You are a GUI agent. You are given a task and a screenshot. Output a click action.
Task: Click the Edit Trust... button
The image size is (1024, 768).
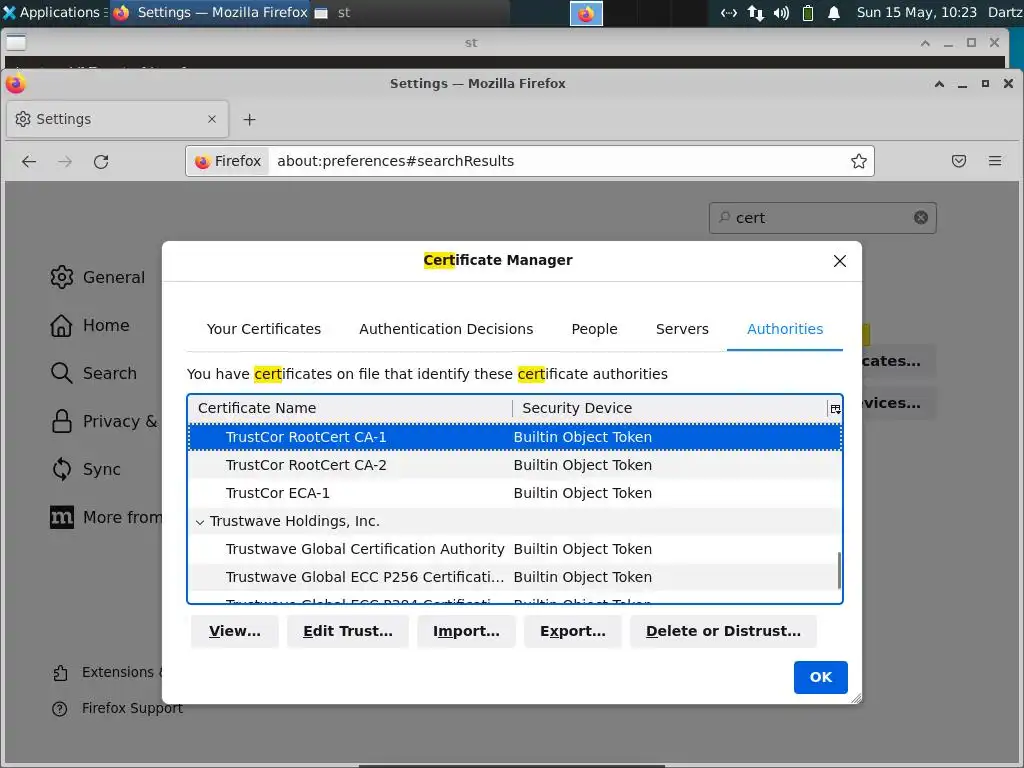(x=347, y=632)
